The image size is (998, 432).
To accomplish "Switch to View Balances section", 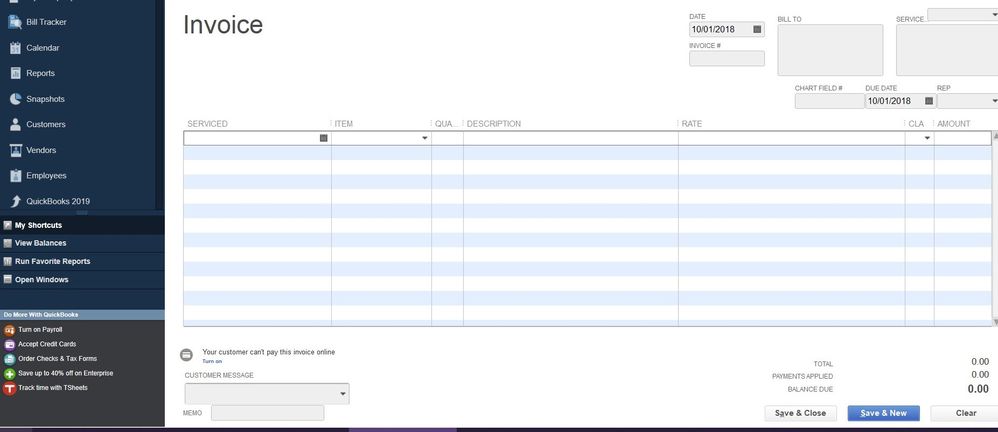I will 82,243.
